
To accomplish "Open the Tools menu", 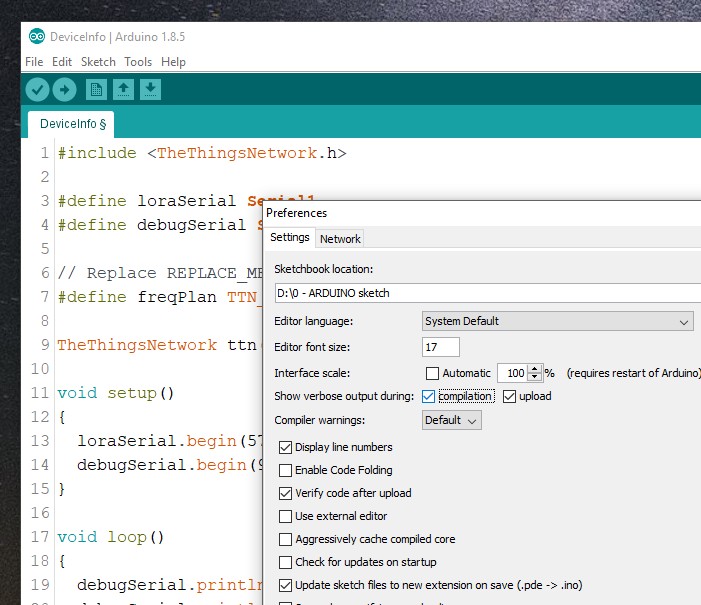I will pos(138,62).
